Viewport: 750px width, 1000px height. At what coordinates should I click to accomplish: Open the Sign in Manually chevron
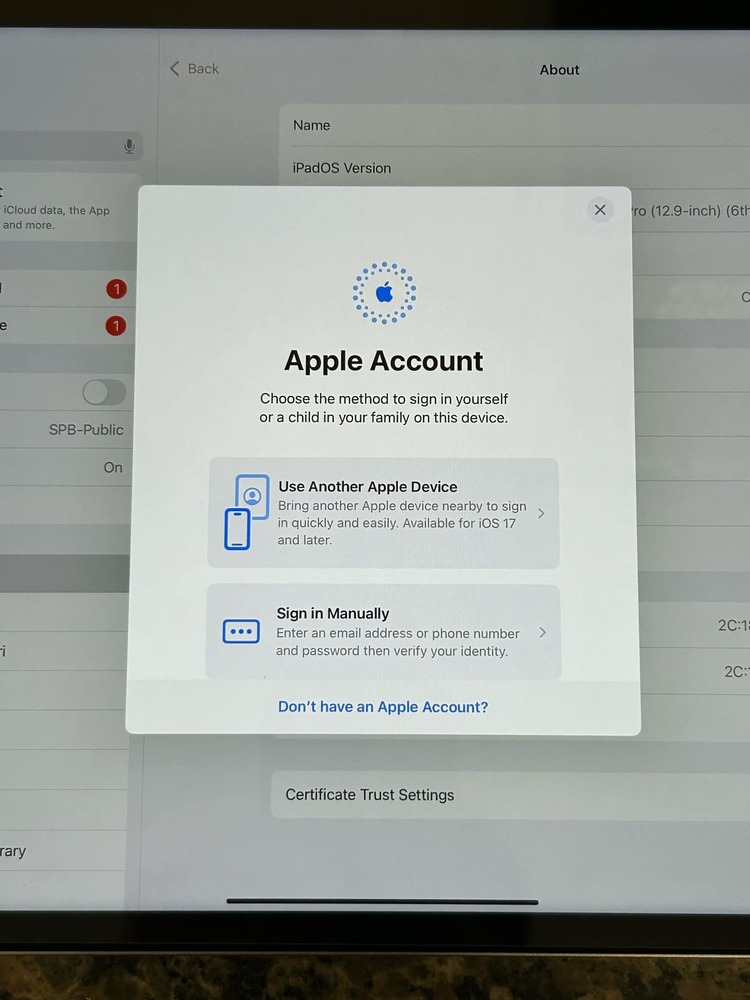[542, 632]
